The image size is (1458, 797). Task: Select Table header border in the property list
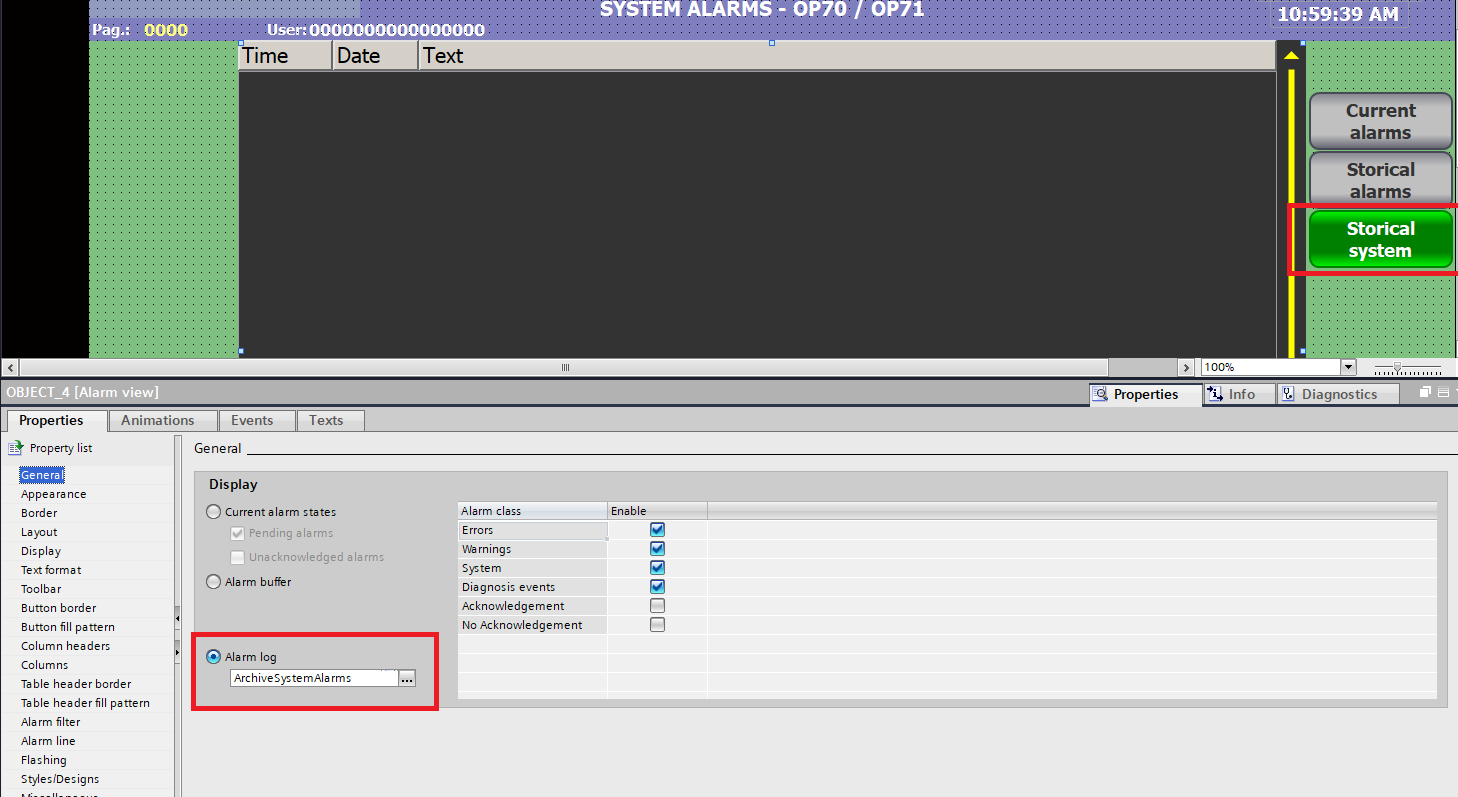[x=76, y=684]
